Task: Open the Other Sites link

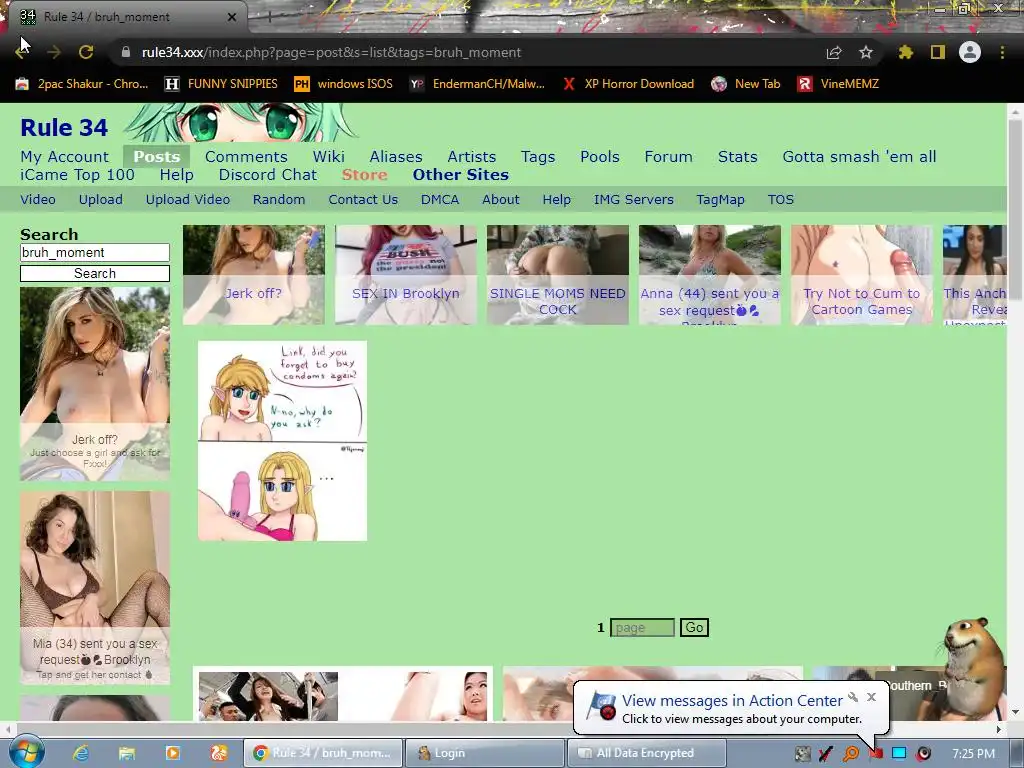Action: tap(460, 175)
